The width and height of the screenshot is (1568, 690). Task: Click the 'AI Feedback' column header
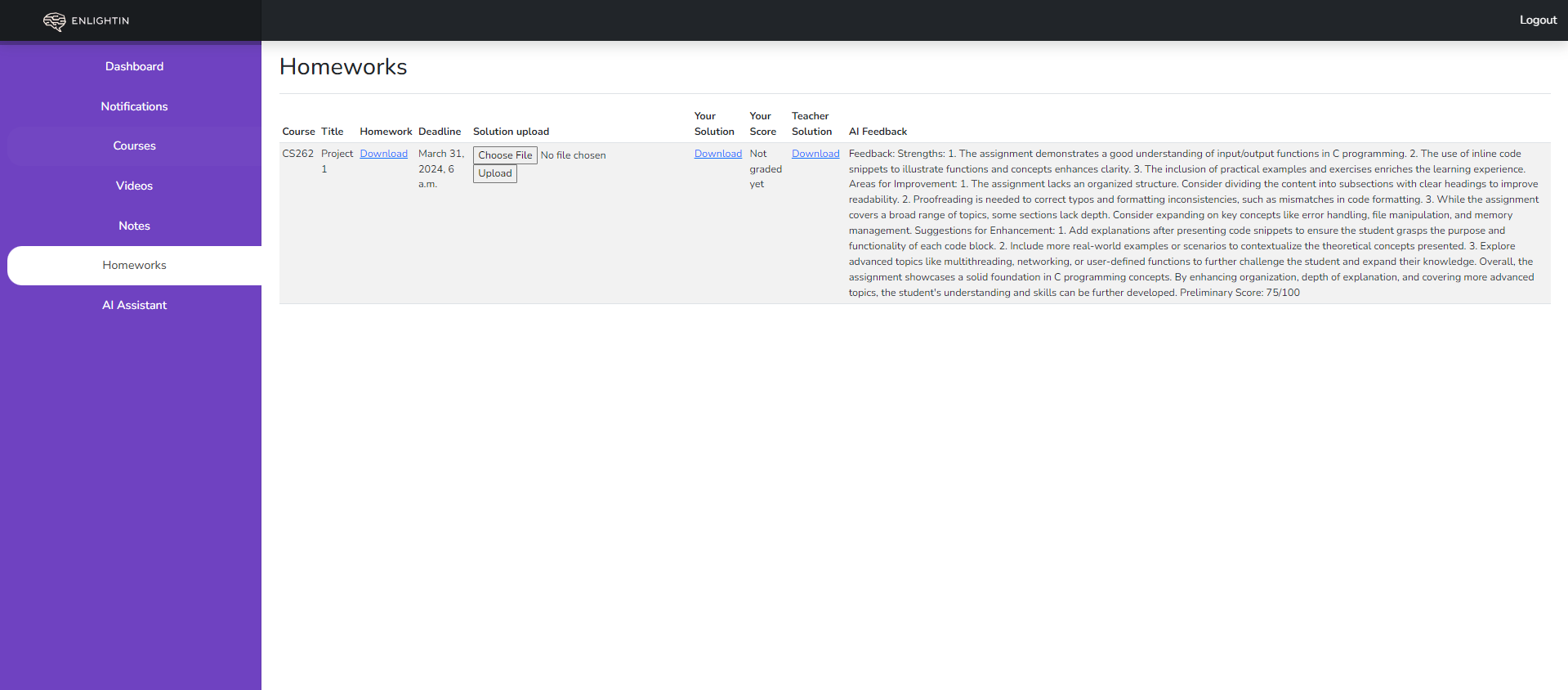coord(878,132)
